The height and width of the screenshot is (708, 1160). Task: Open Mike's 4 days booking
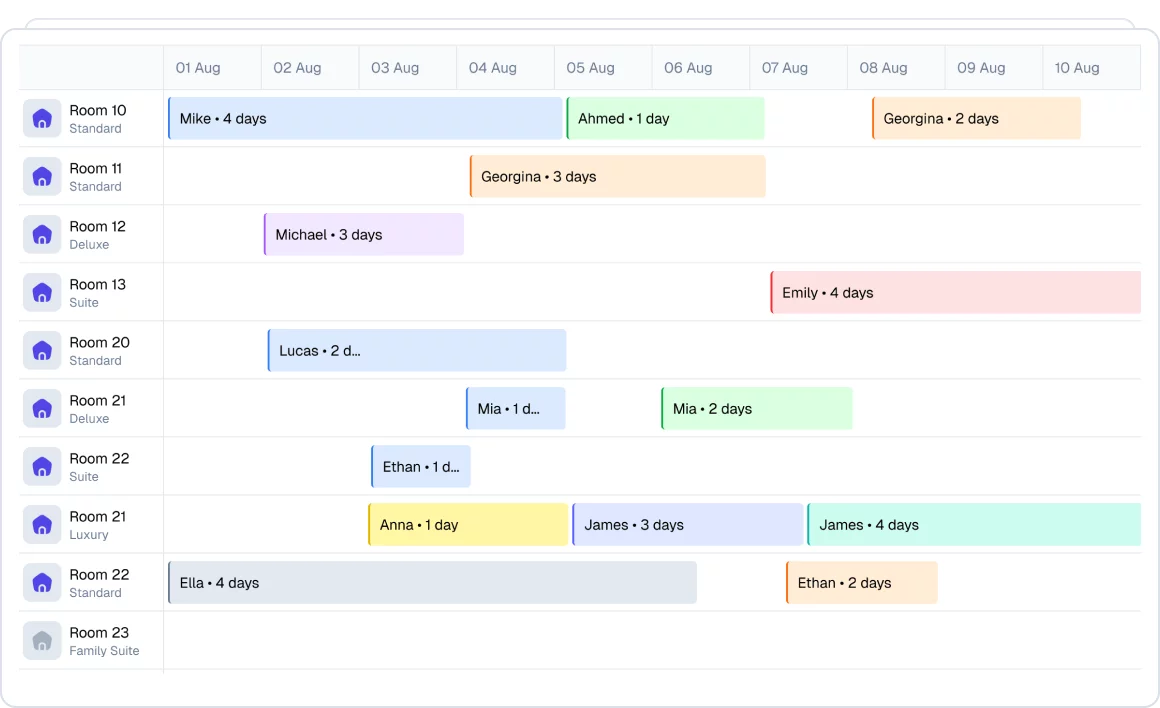(365, 119)
